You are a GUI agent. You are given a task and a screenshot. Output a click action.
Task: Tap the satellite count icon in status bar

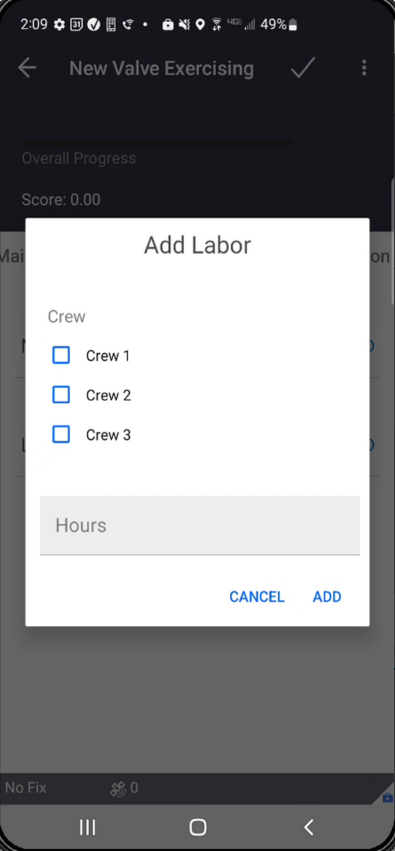(x=118, y=789)
